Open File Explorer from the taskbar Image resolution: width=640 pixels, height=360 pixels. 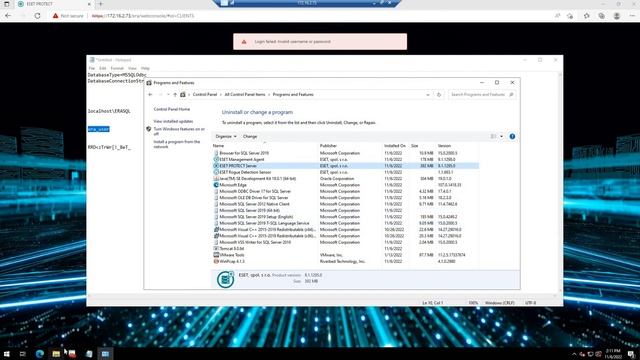(56, 354)
